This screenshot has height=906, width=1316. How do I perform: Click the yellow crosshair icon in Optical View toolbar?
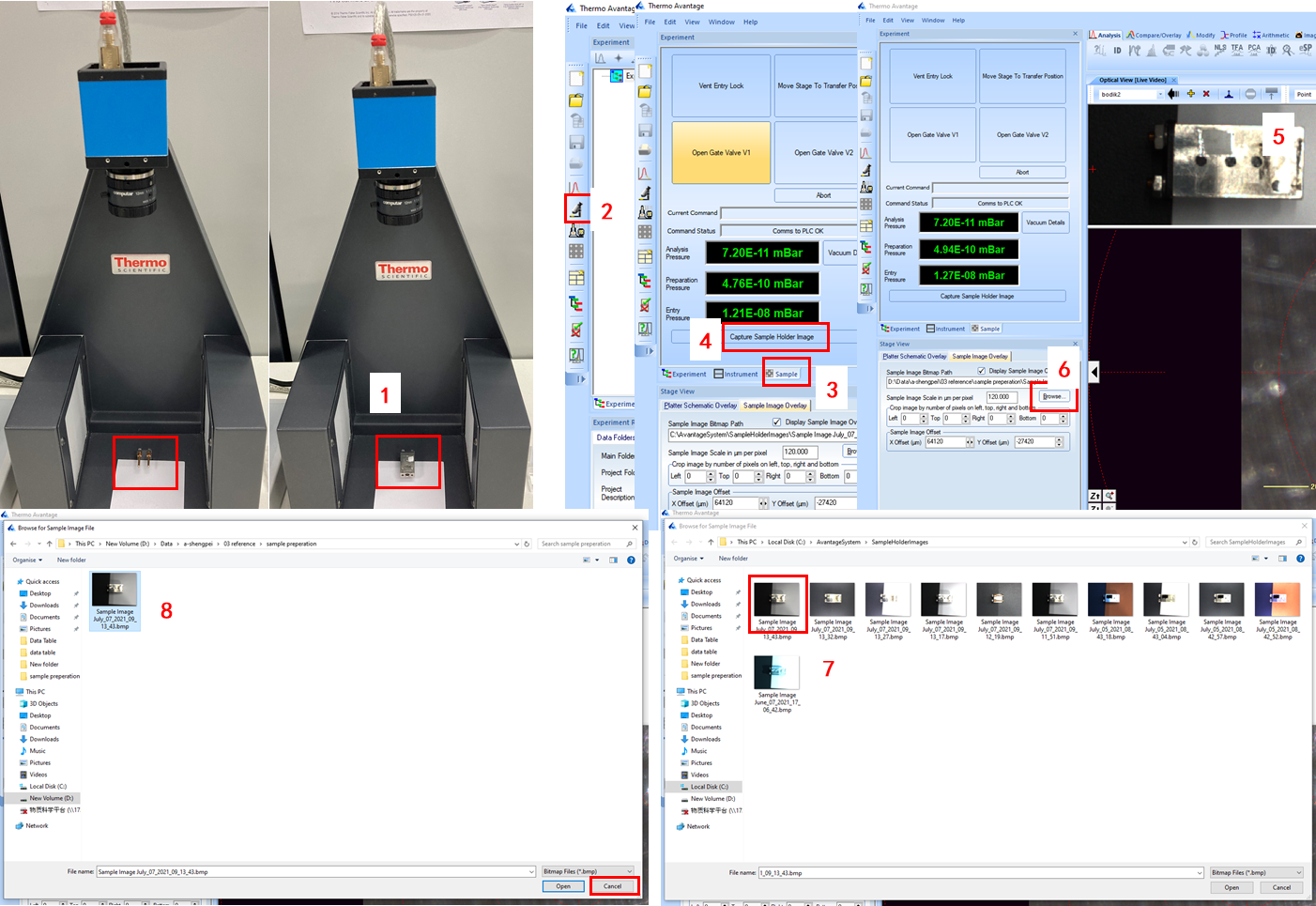point(1190,94)
